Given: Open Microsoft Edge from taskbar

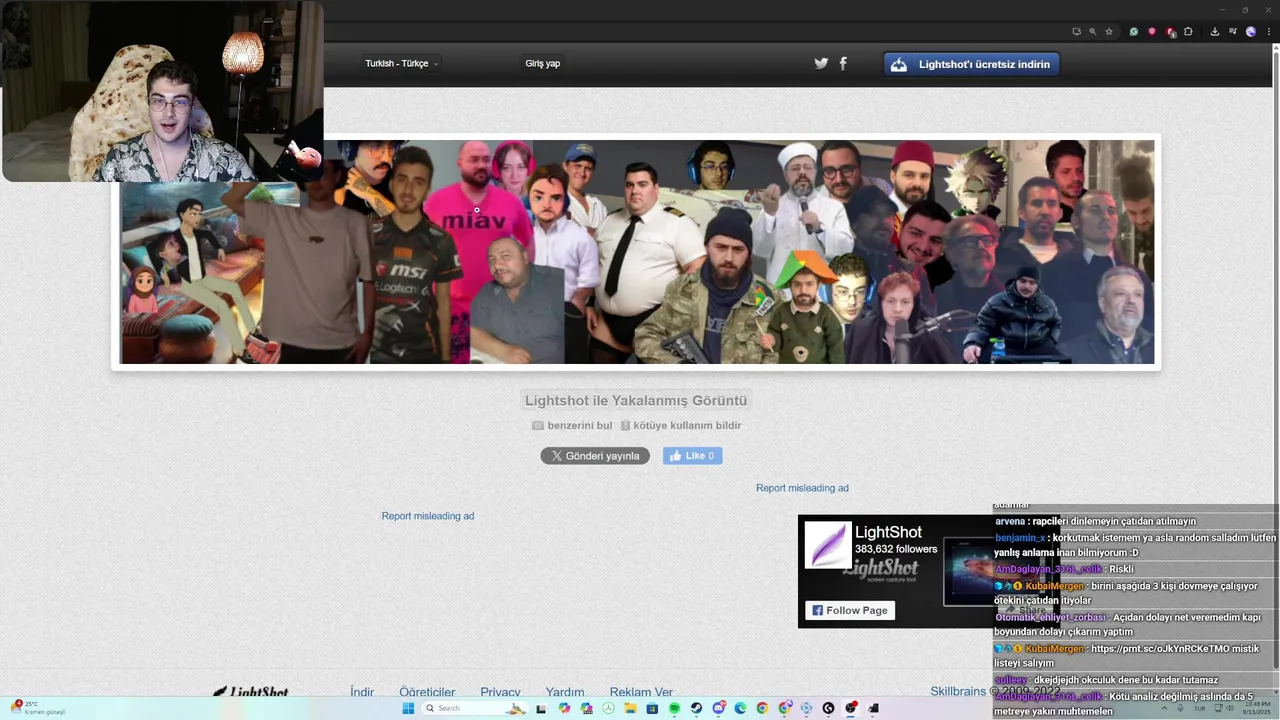Looking at the screenshot, I should (x=740, y=708).
